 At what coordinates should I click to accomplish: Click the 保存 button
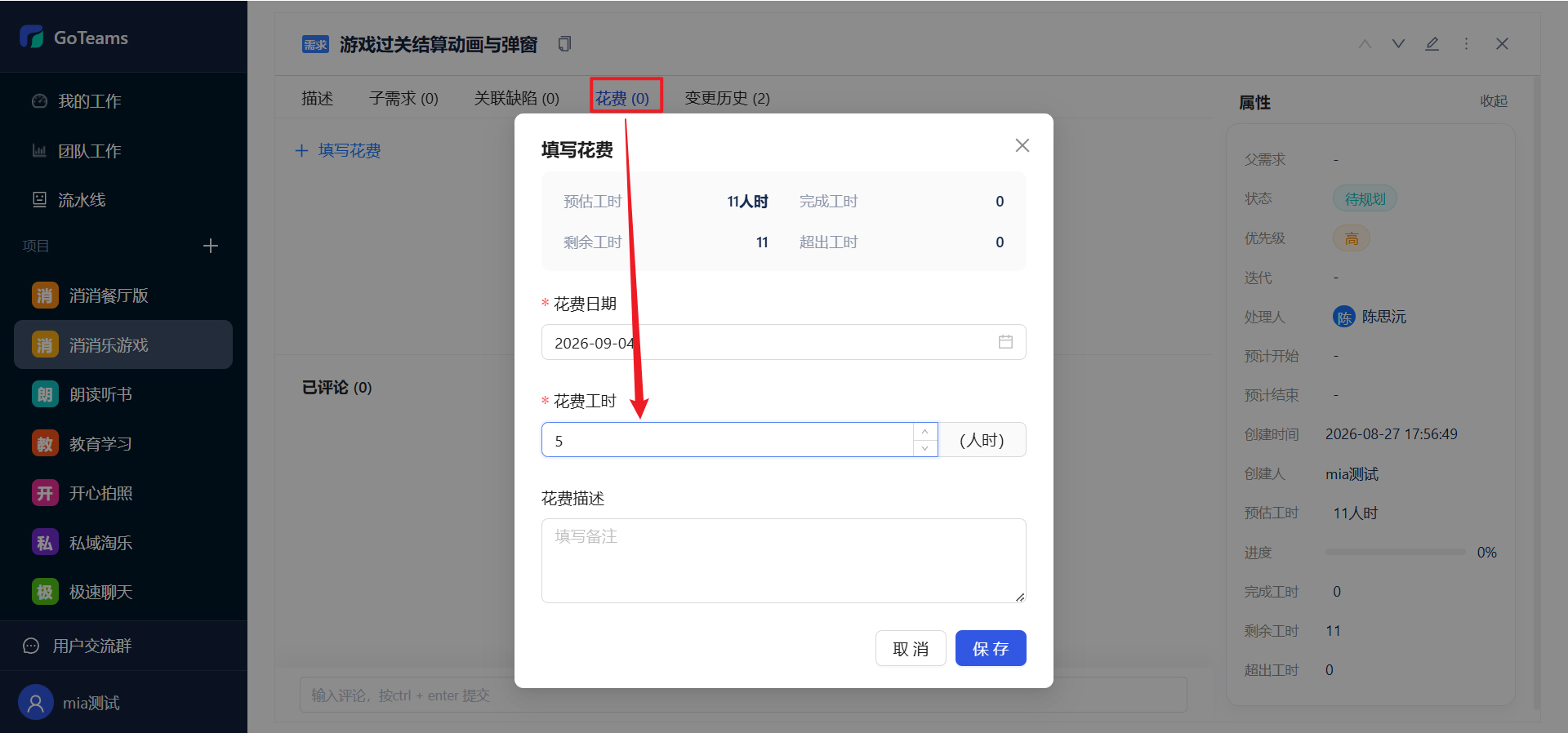[x=991, y=648]
